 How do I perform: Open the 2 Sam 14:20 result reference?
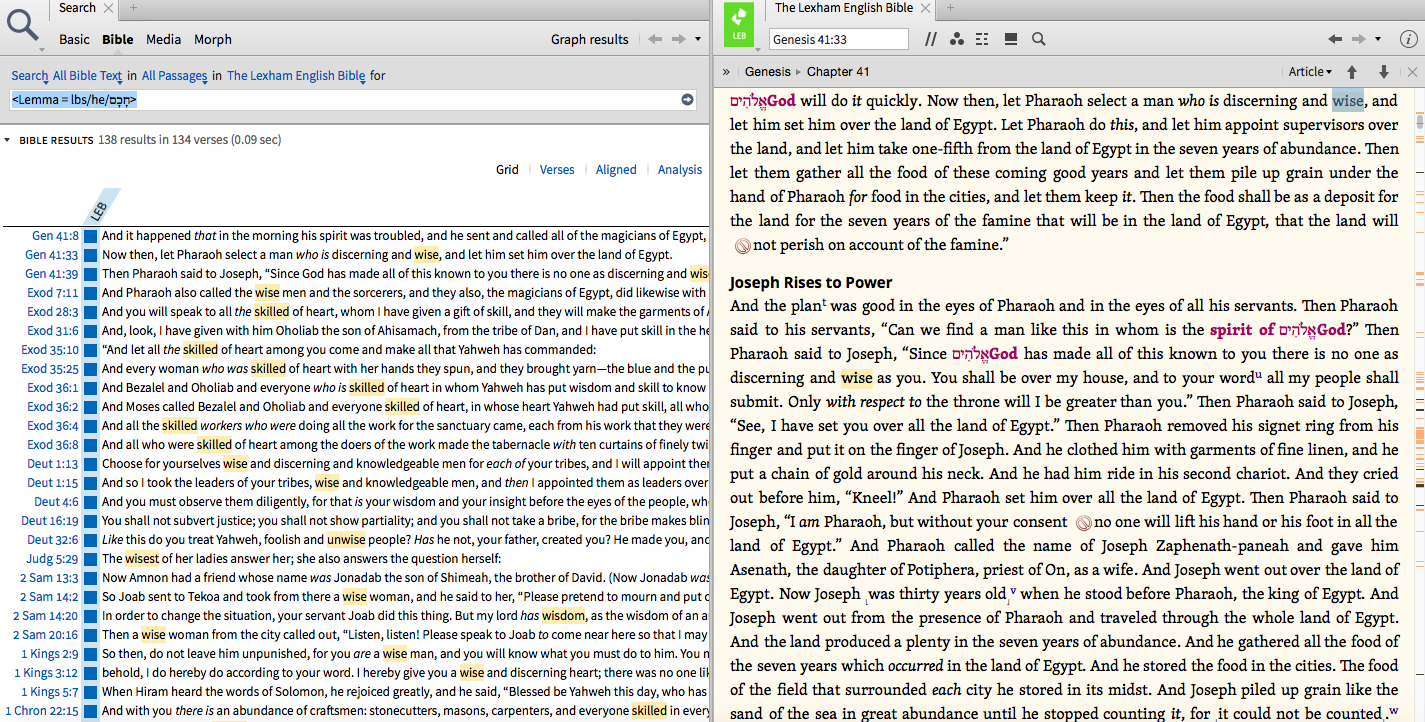coord(46,616)
